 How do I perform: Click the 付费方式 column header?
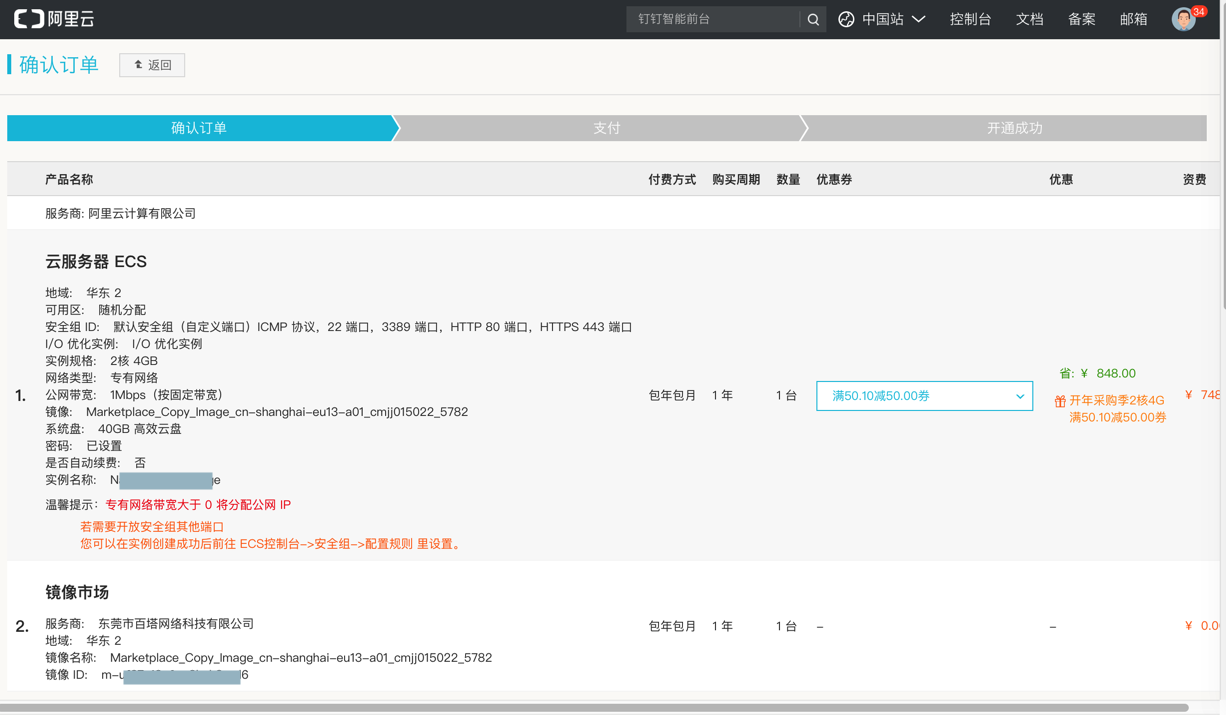[x=672, y=180]
